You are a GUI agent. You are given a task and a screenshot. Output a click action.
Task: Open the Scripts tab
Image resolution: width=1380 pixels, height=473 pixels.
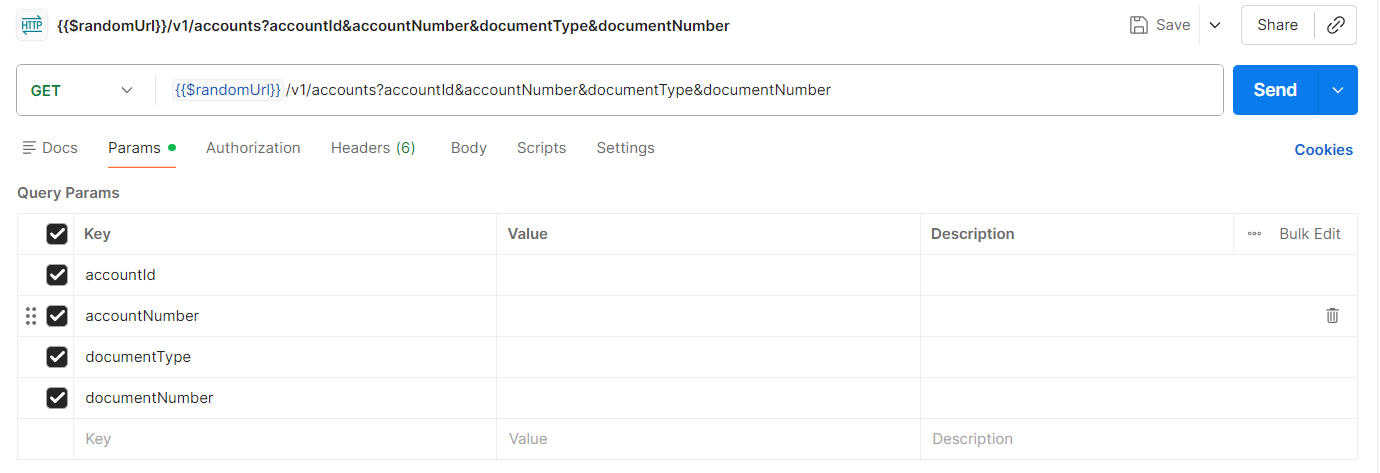coord(541,148)
